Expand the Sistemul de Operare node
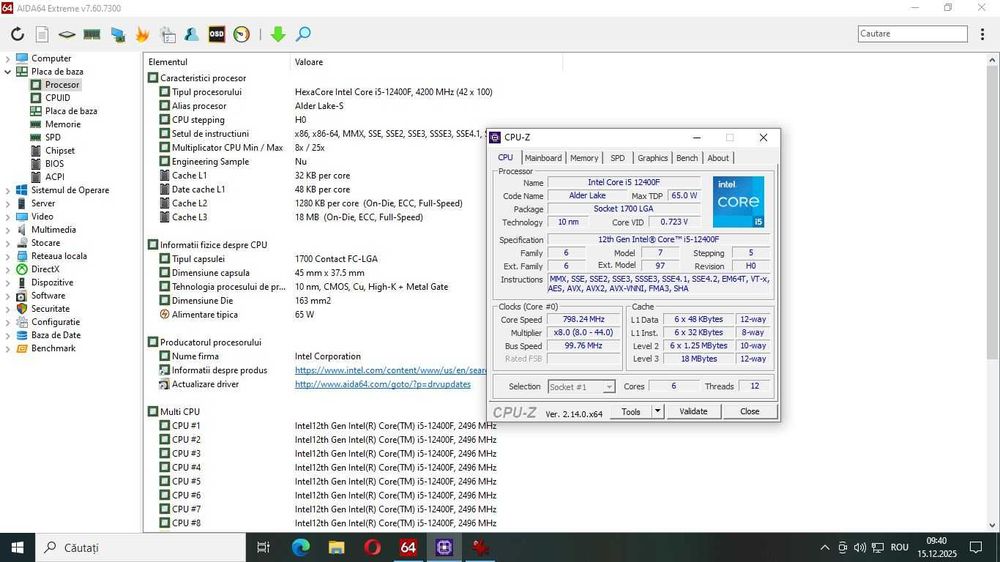Screen dimensions: 1000x562 8,190
